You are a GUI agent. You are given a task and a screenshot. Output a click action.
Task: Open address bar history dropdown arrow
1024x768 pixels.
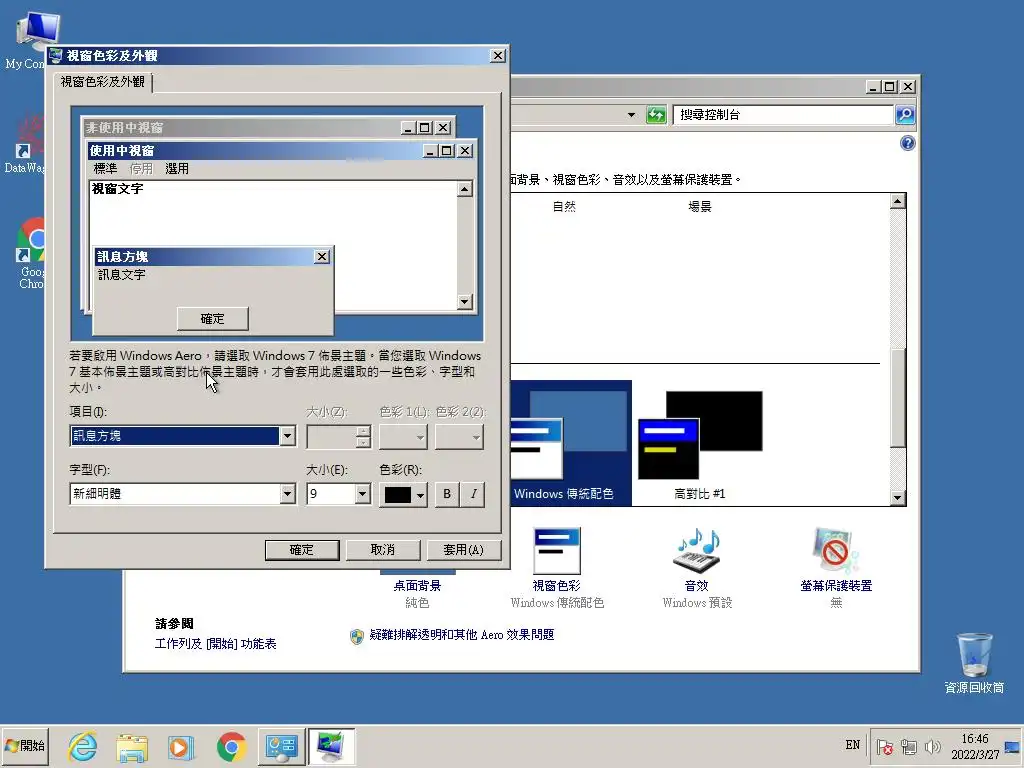632,115
